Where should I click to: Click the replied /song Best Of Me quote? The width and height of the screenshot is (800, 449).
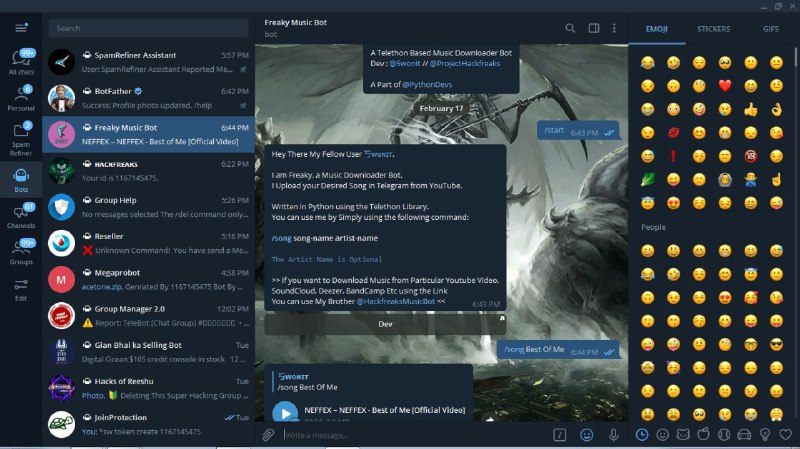click(x=370, y=382)
